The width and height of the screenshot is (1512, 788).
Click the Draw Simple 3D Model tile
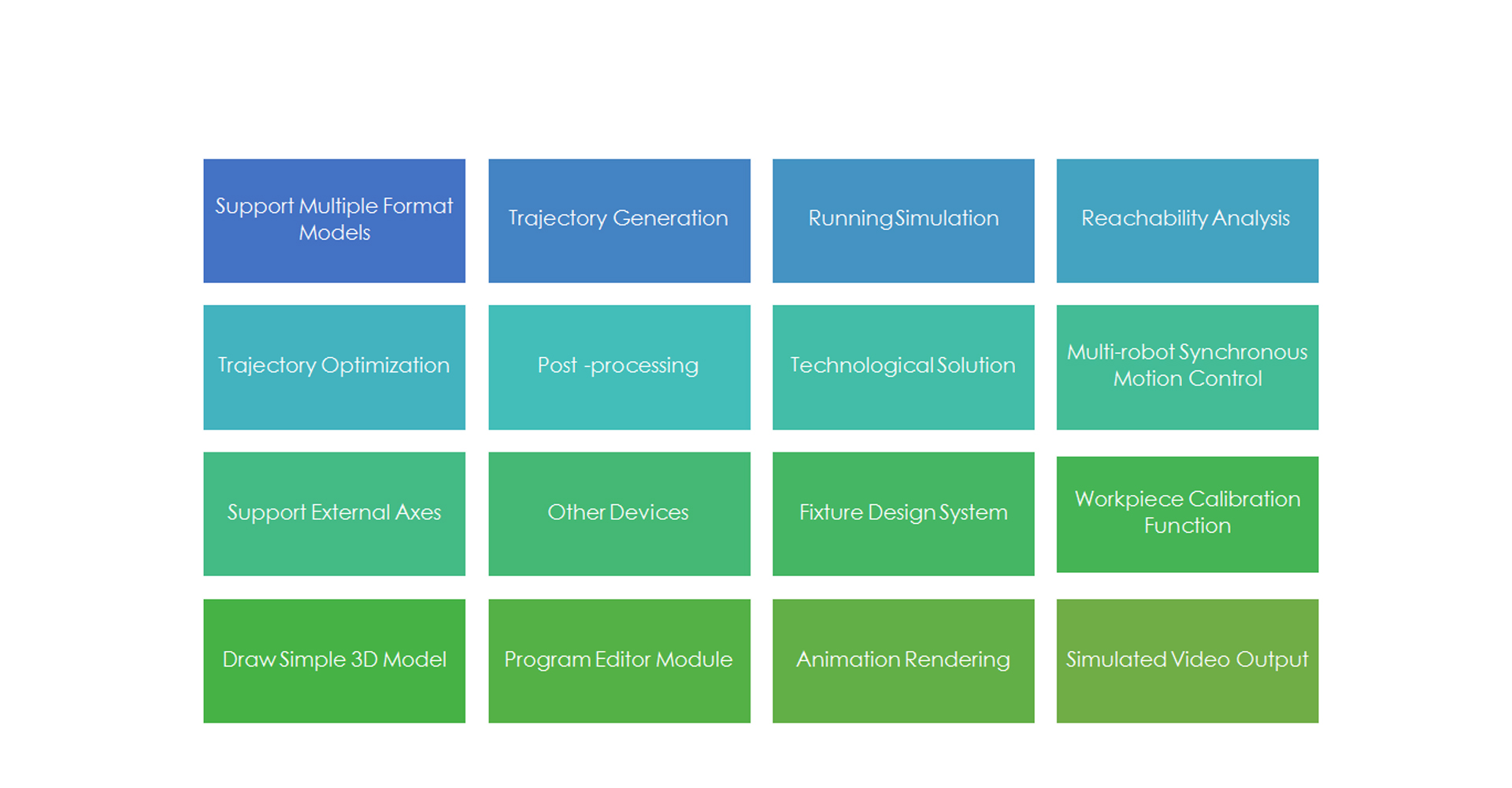click(x=334, y=661)
